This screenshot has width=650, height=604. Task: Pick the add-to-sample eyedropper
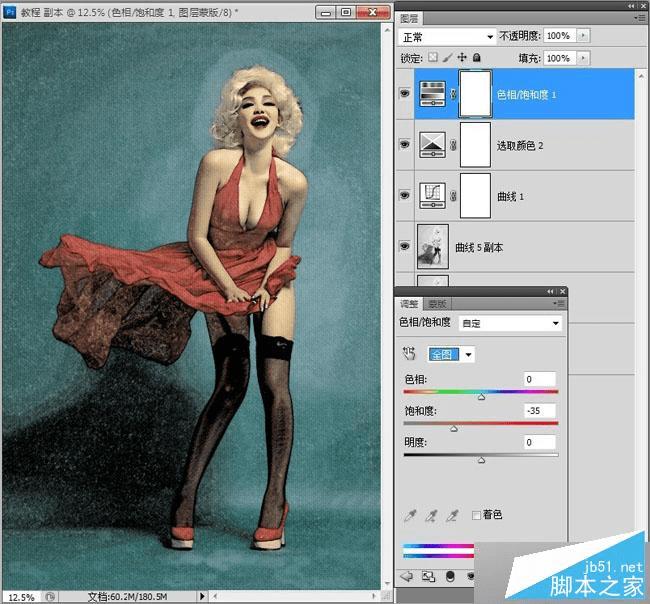point(431,515)
